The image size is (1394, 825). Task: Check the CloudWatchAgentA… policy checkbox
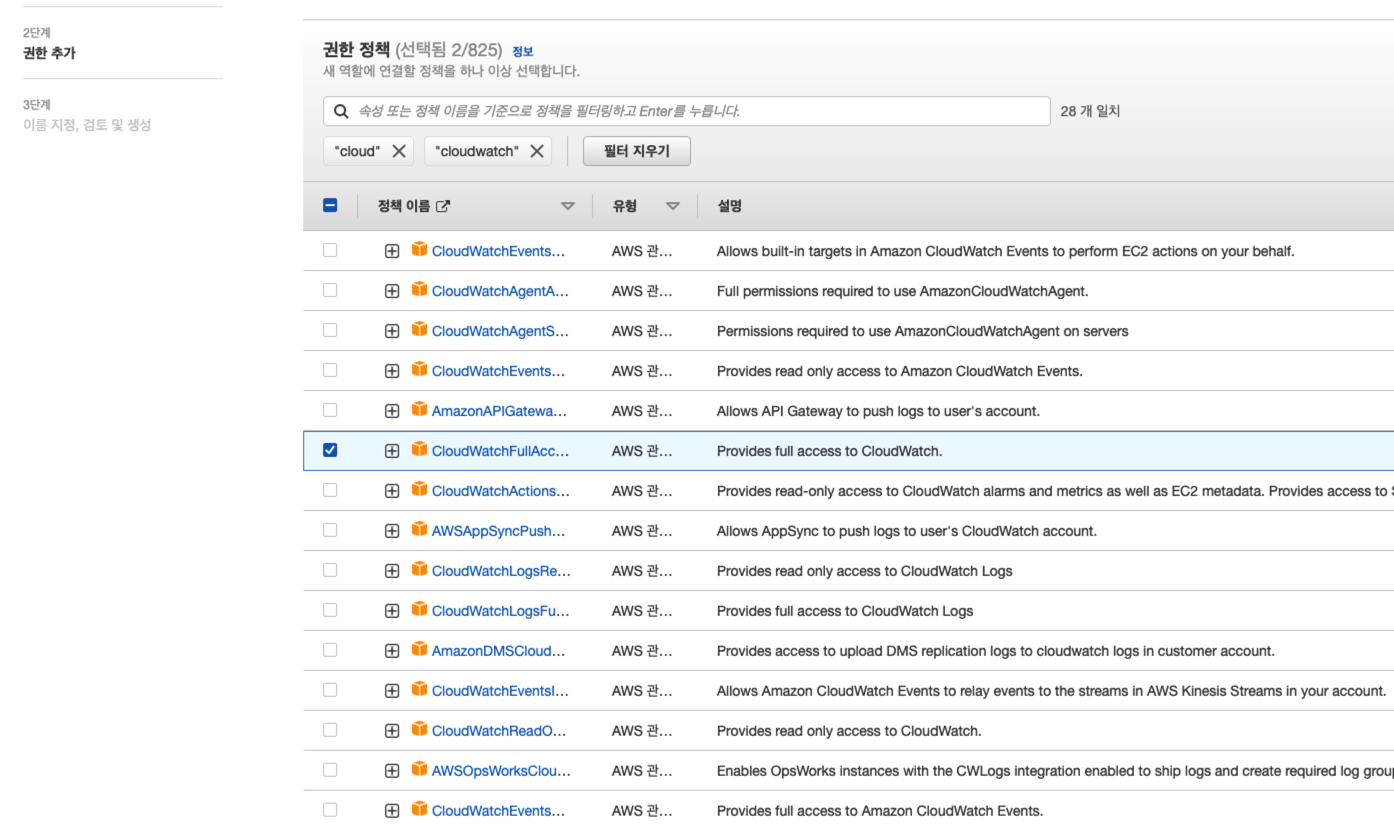[330, 290]
